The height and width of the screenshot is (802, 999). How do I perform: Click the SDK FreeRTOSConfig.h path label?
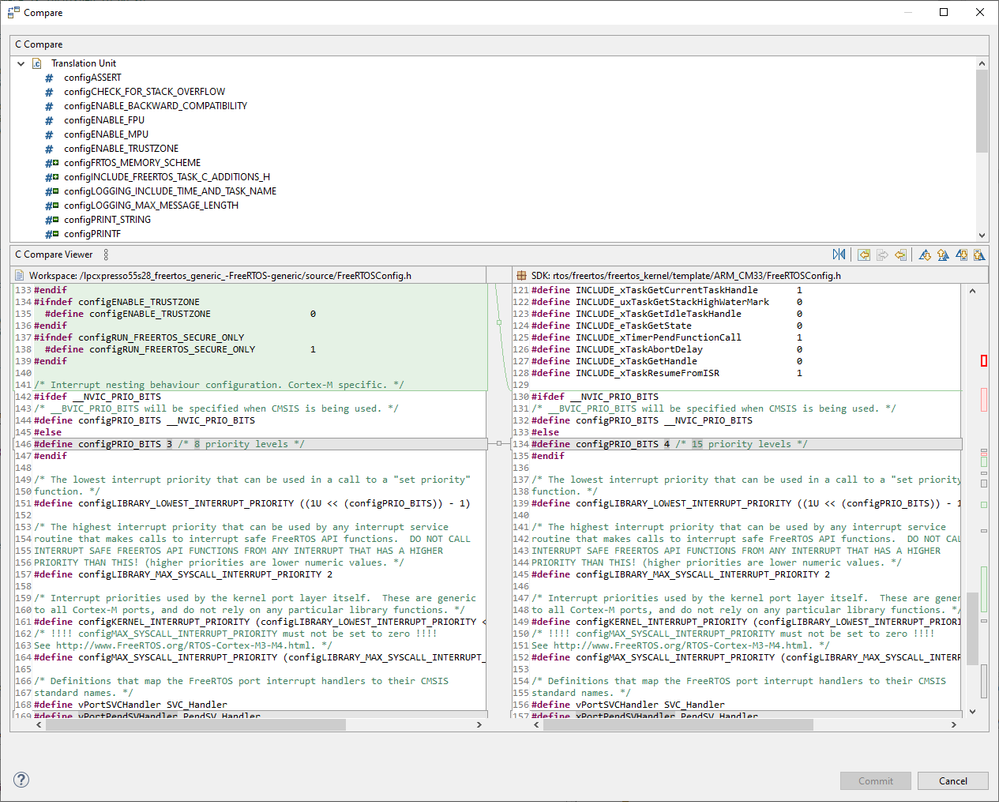pos(686,276)
